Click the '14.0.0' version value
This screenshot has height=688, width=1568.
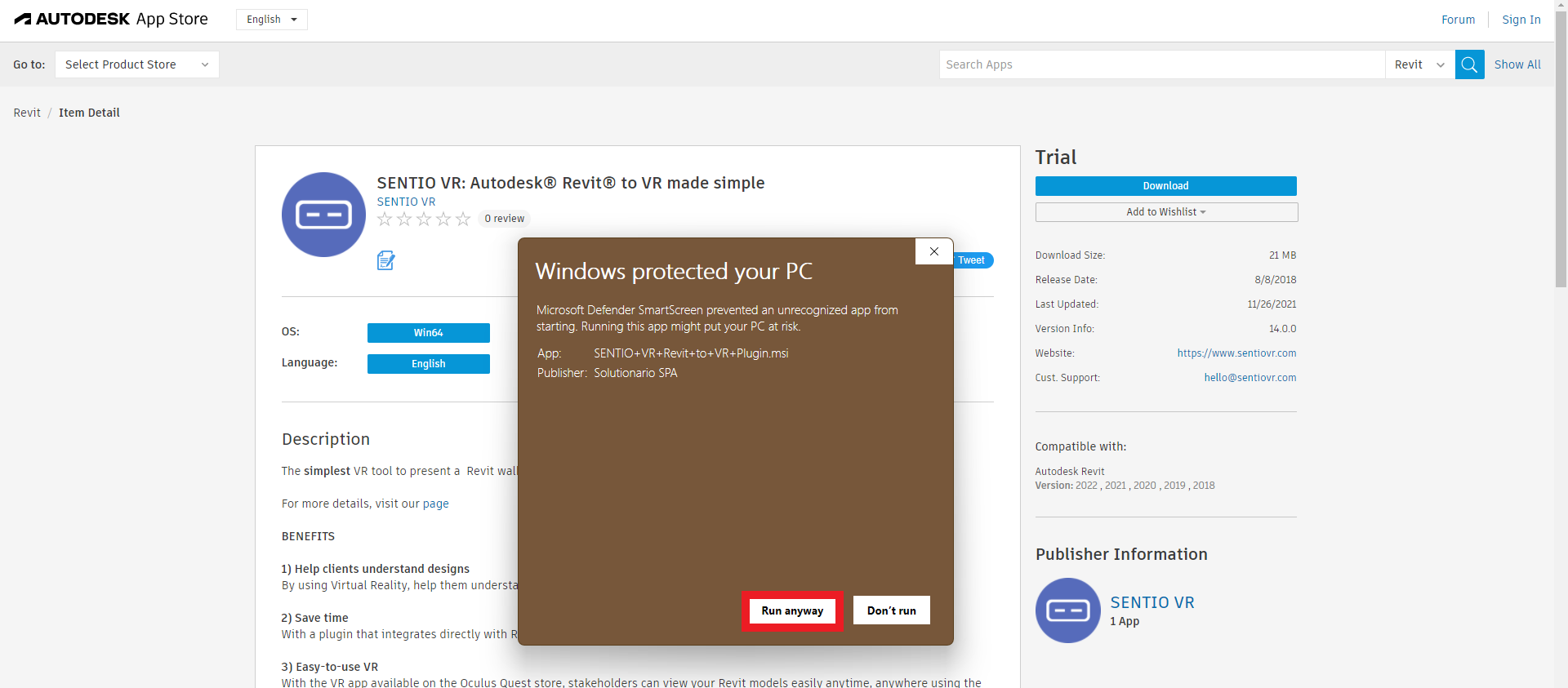(1282, 329)
